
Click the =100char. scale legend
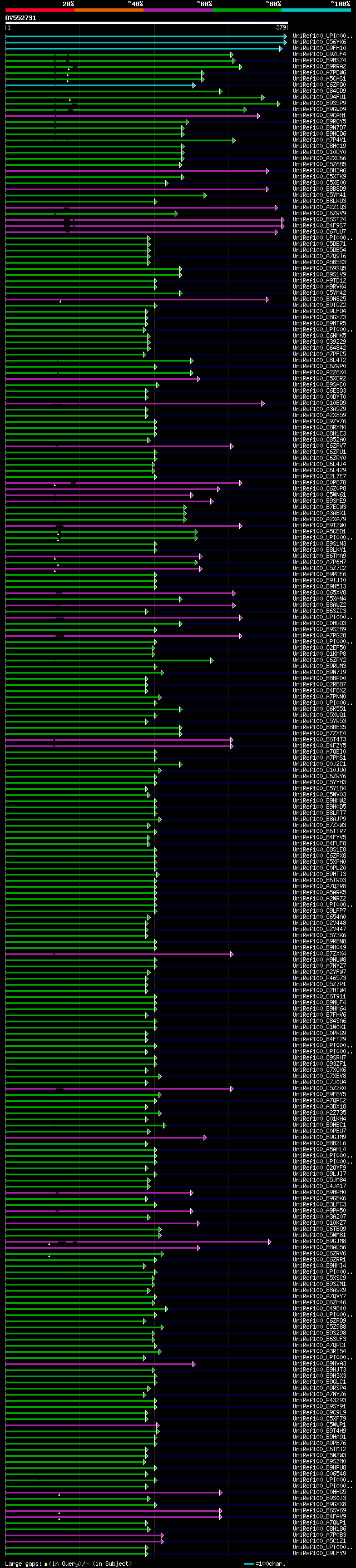pos(264,1563)
